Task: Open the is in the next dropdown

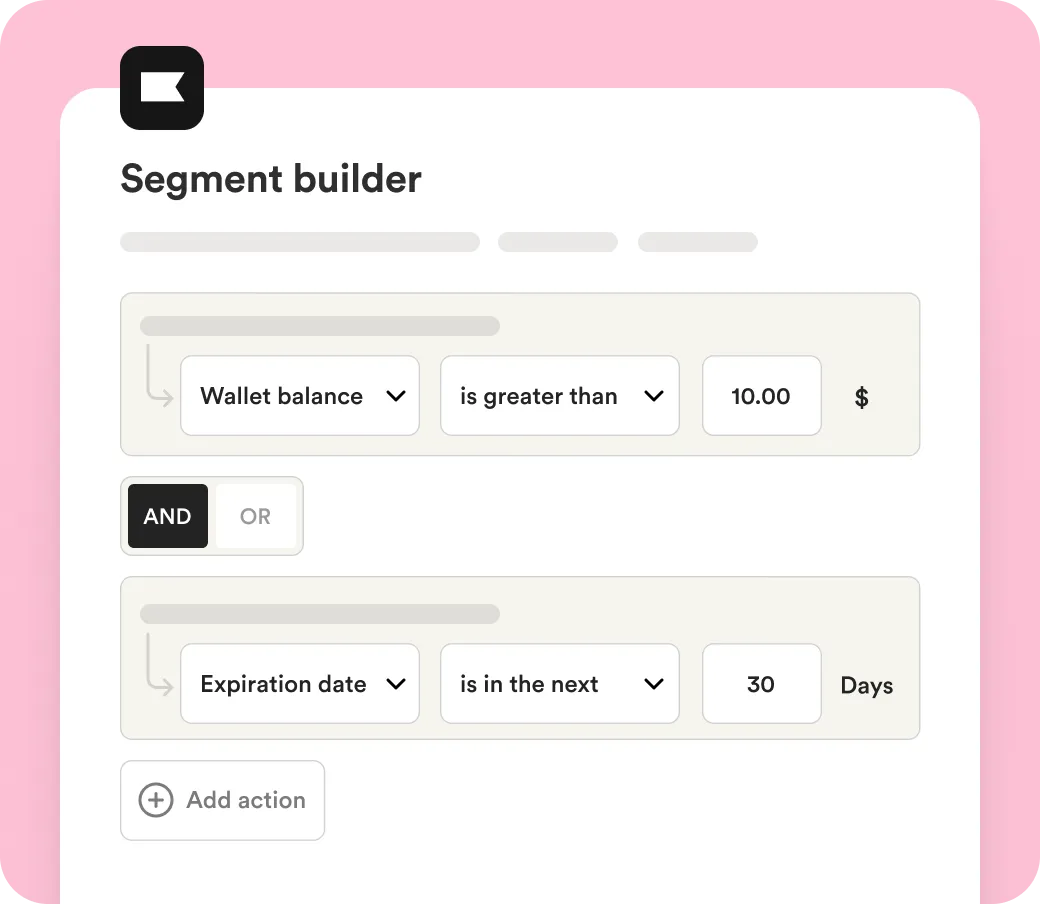Action: click(x=559, y=684)
